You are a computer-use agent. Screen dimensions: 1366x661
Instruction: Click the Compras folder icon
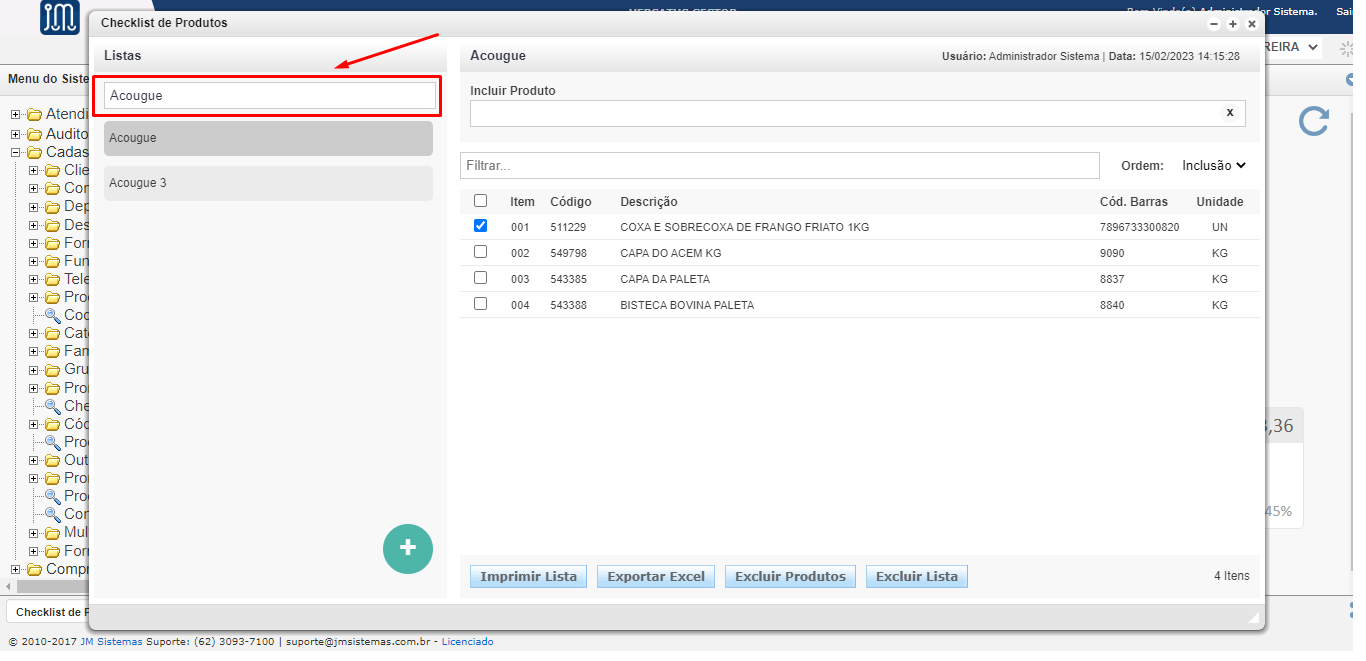pyautogui.click(x=35, y=569)
